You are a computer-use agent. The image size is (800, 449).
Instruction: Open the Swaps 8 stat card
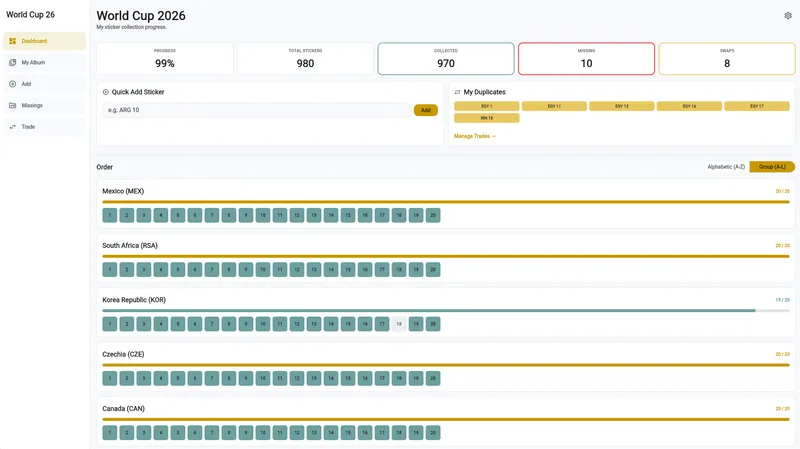pyautogui.click(x=727, y=59)
